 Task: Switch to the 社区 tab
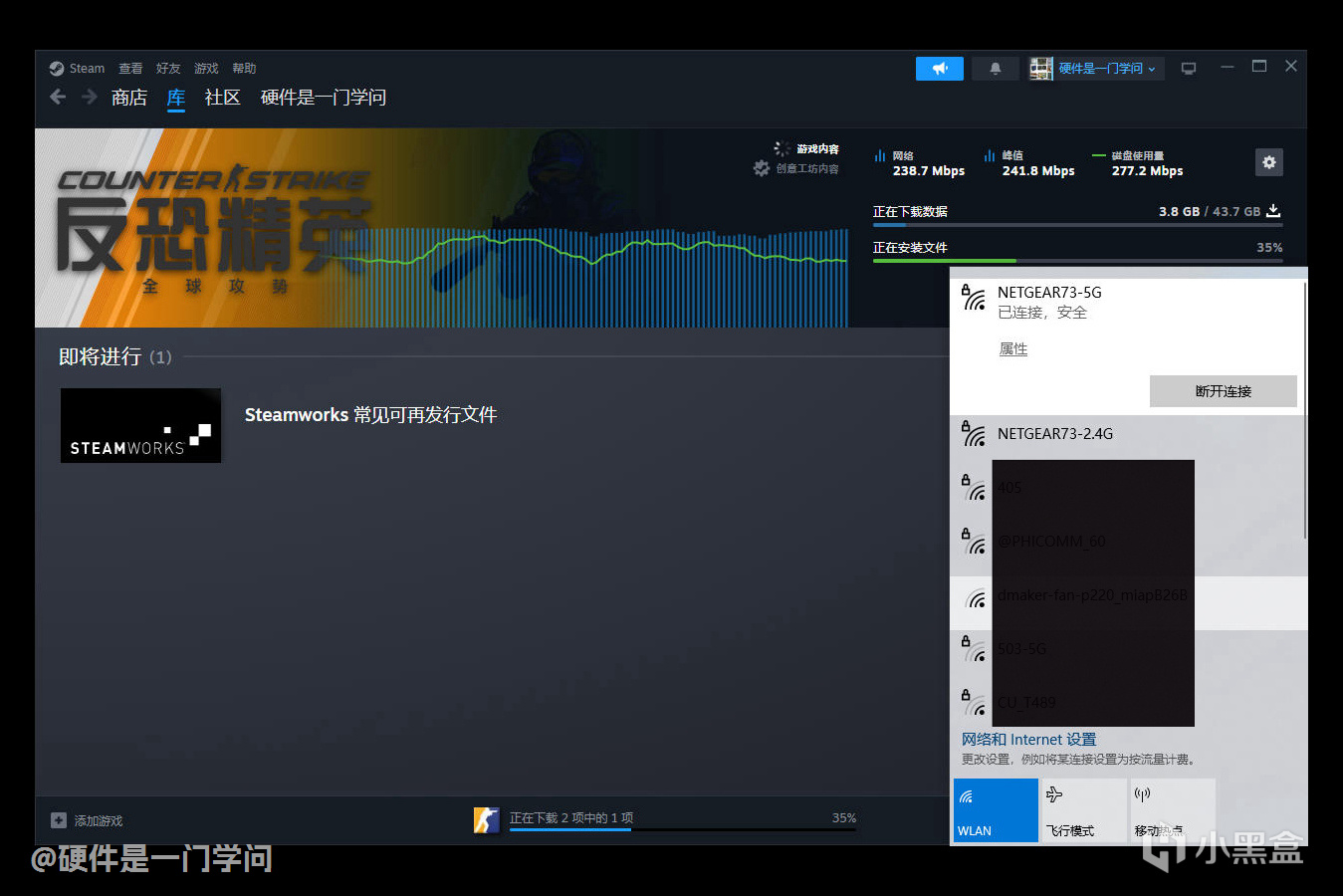[x=223, y=98]
